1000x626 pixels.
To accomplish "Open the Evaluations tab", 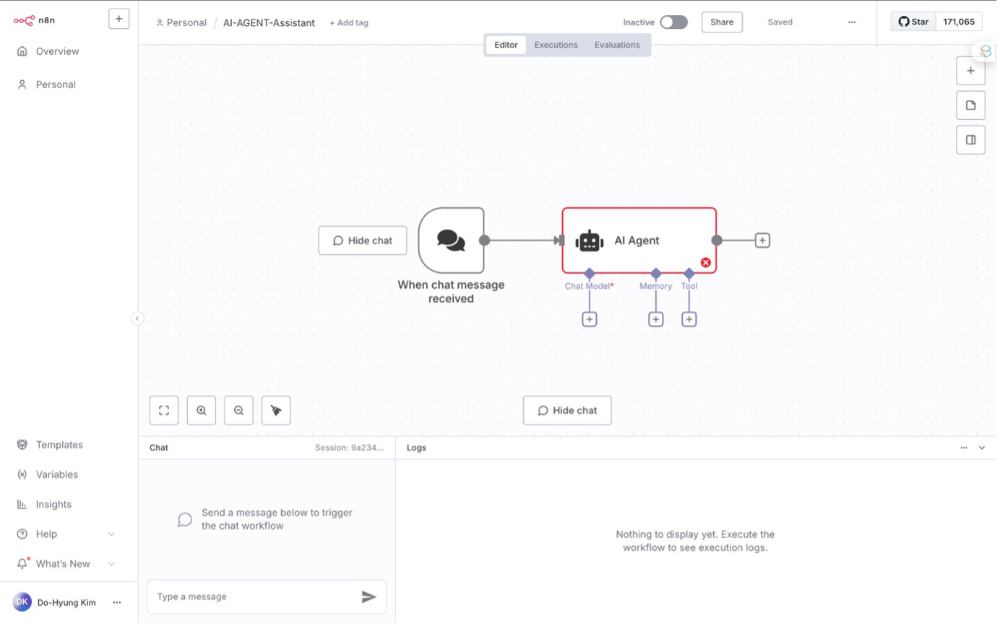I will (617, 45).
